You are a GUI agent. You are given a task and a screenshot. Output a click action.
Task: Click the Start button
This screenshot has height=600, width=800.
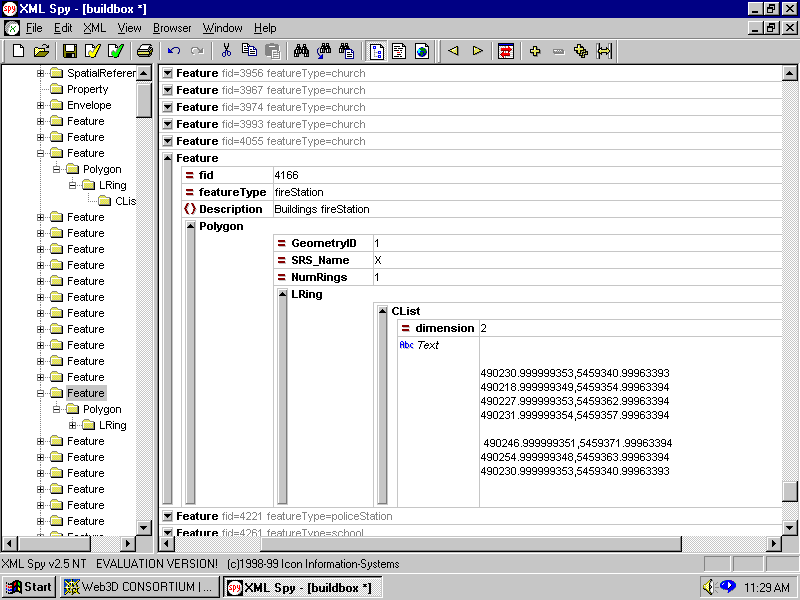tap(28, 587)
